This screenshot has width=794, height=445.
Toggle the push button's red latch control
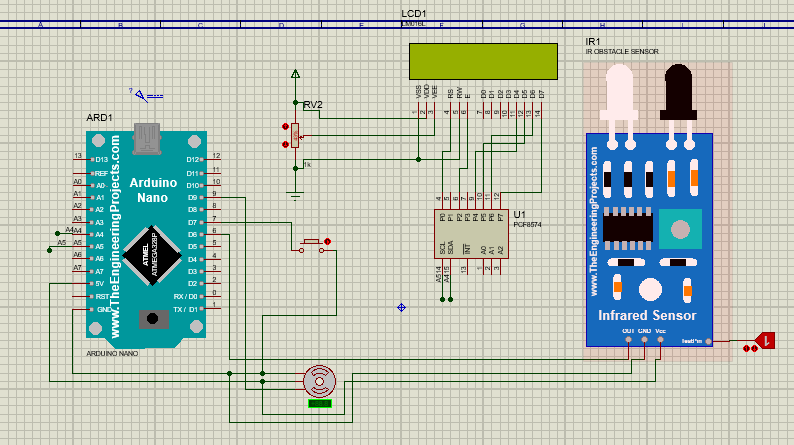point(327,241)
